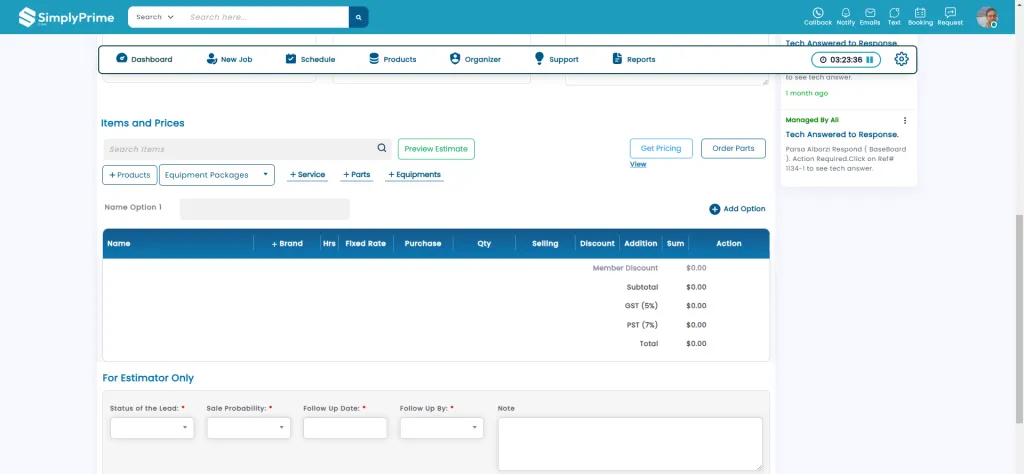Click the 03:23:36 timer button
The image size is (1024, 474).
coord(846,59)
